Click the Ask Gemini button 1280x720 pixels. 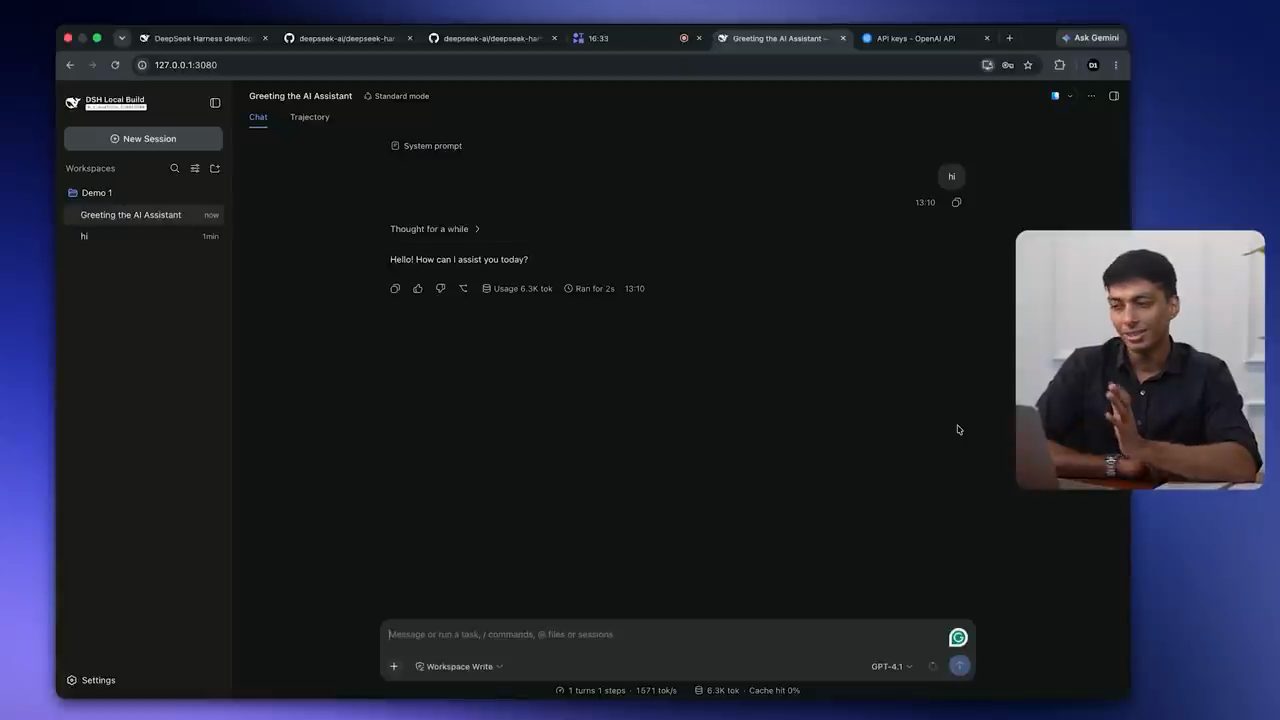click(1091, 38)
